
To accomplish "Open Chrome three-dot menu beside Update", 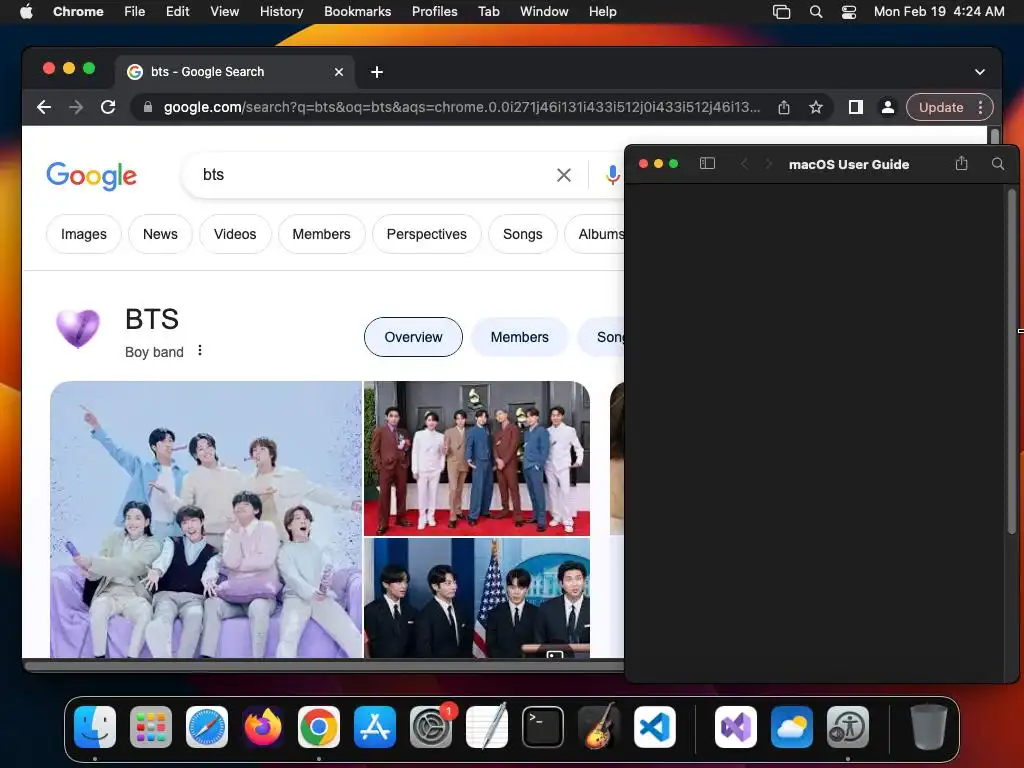I will click(980, 107).
